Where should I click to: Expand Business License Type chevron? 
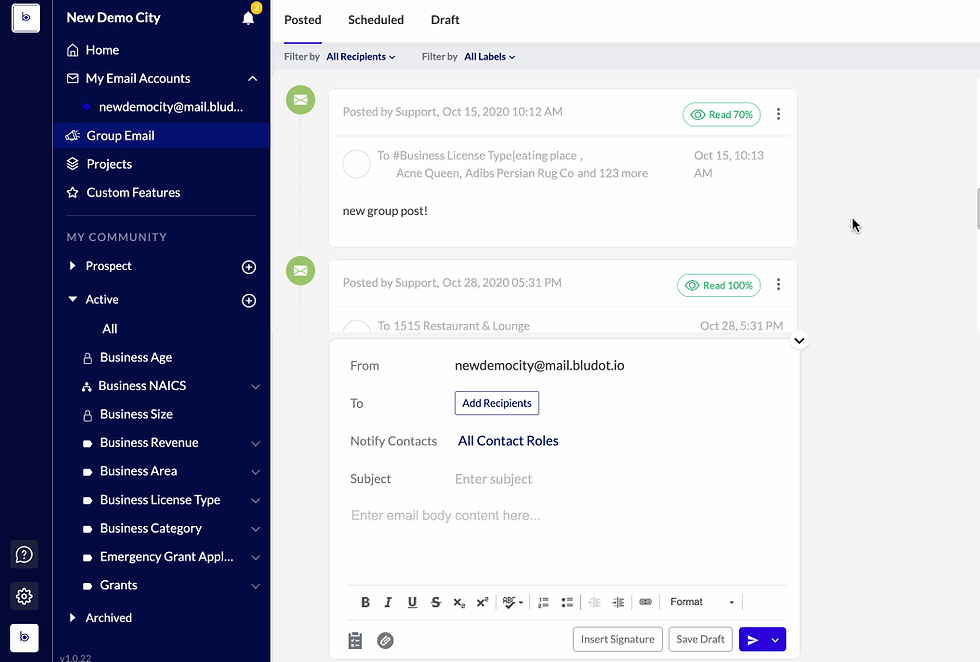pyautogui.click(x=256, y=501)
